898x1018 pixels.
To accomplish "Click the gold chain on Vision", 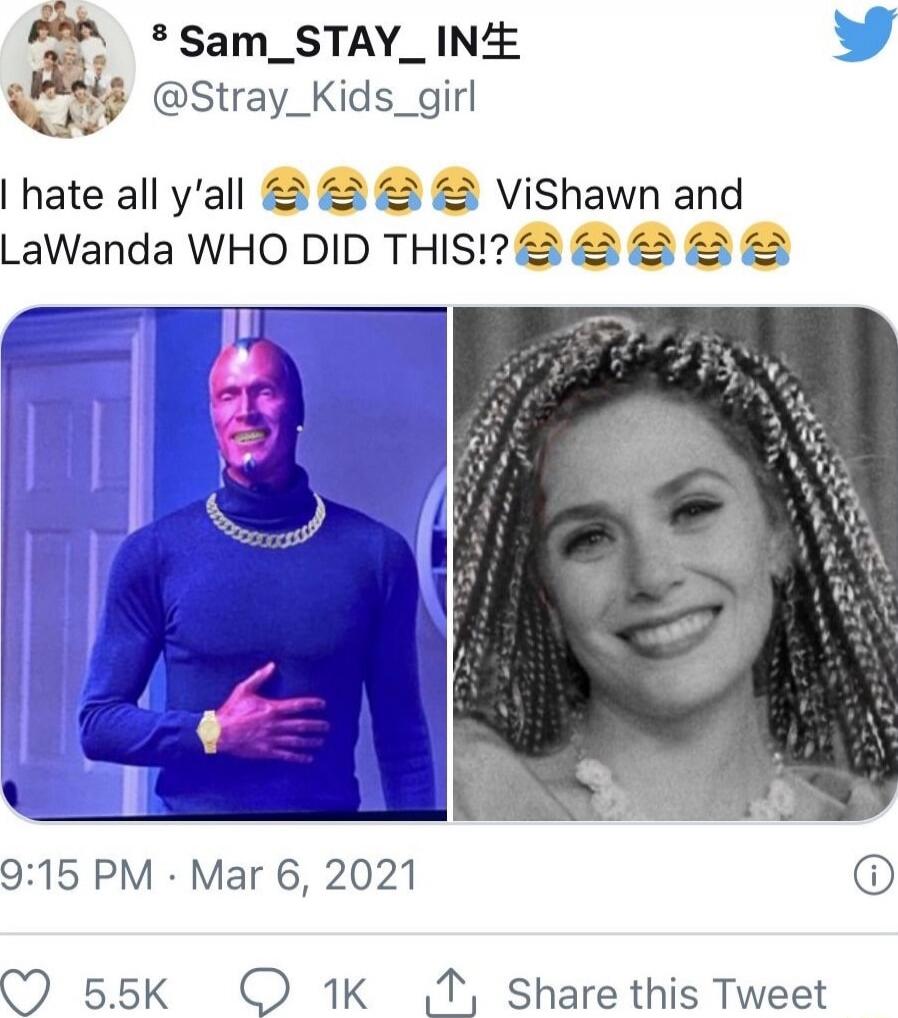I will coord(266,523).
